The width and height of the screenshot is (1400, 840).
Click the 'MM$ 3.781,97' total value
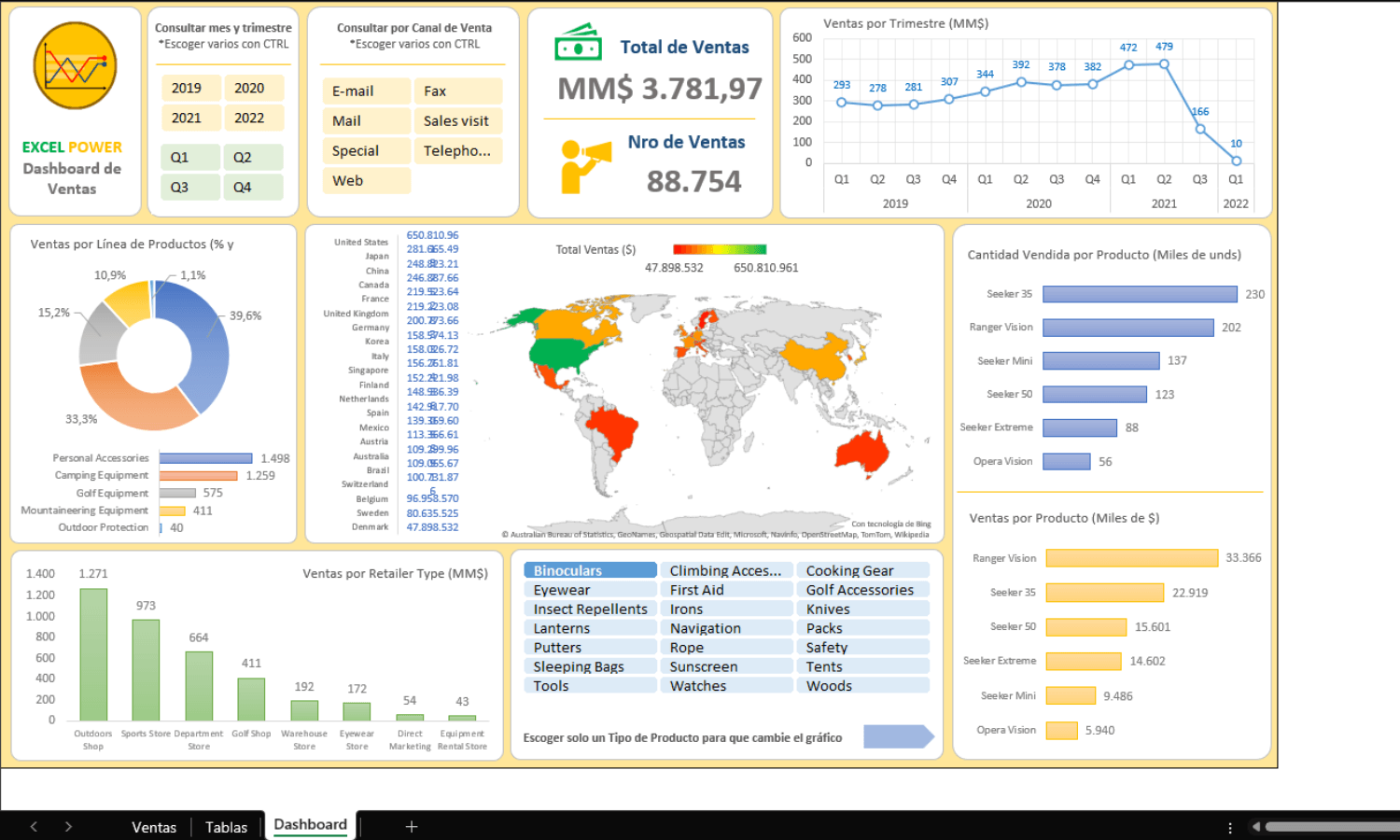pos(660,89)
